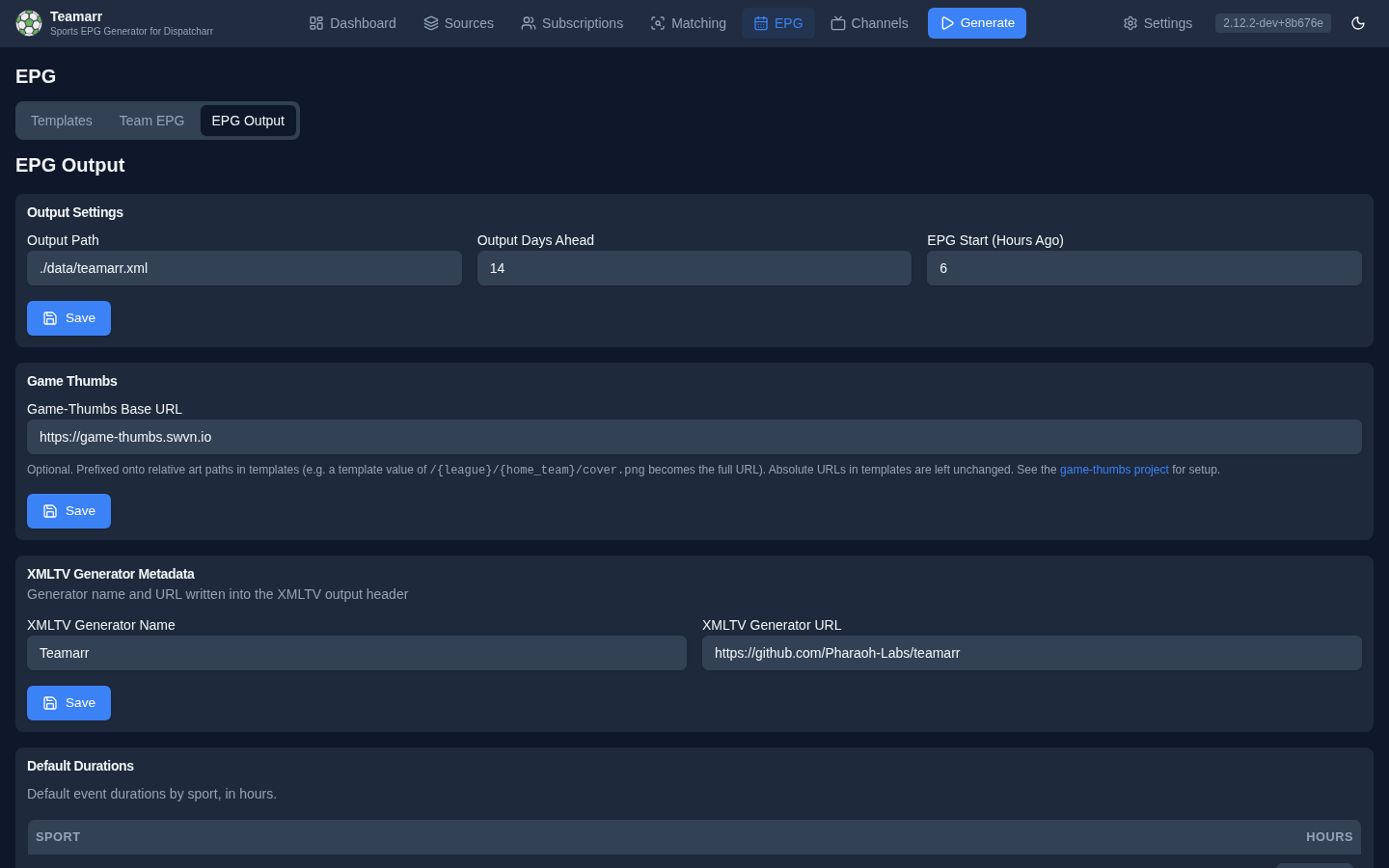This screenshot has width=1389, height=868.
Task: Edit the EPG Start Hours Ago field
Action: click(1144, 268)
